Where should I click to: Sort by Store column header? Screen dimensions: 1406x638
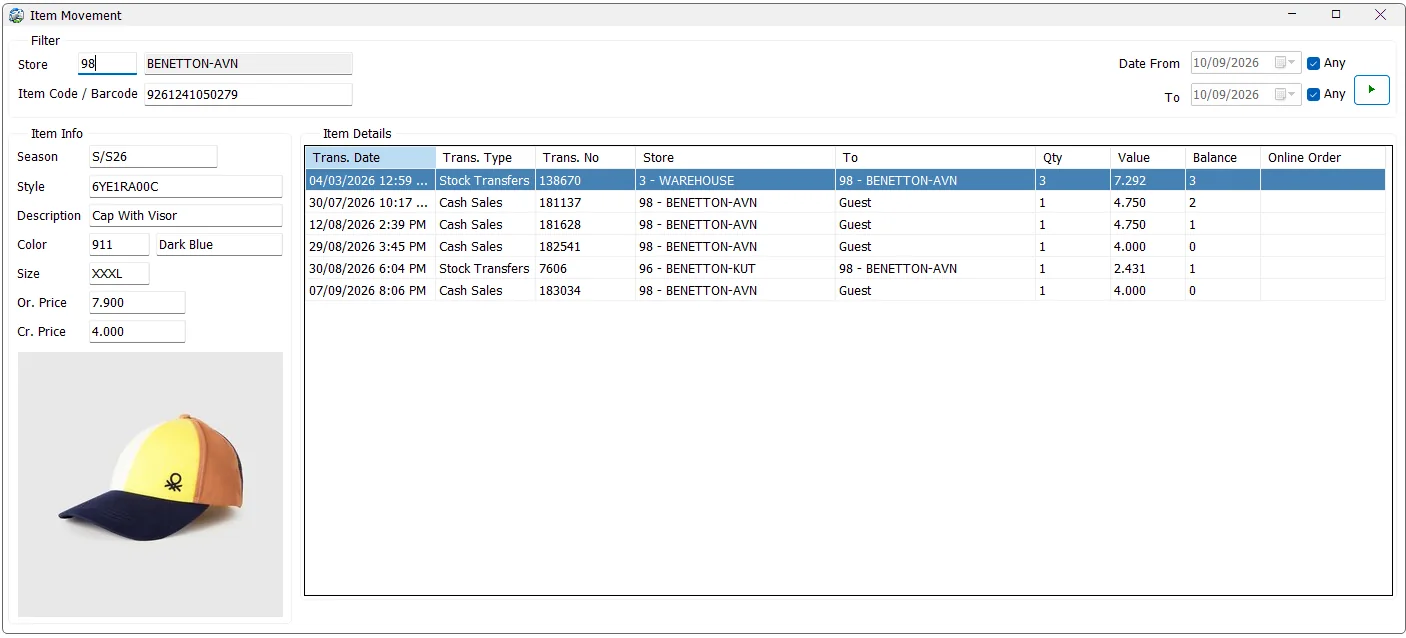click(735, 158)
